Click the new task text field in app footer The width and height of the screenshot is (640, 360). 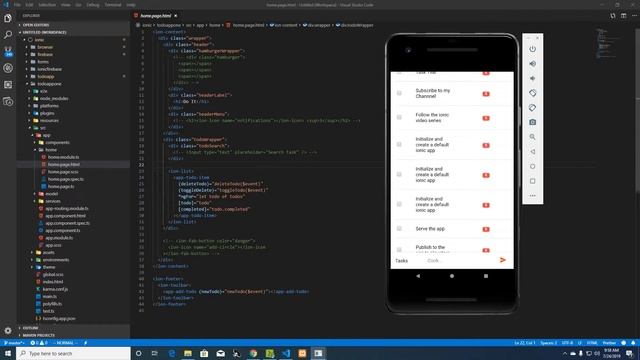[x=459, y=260]
